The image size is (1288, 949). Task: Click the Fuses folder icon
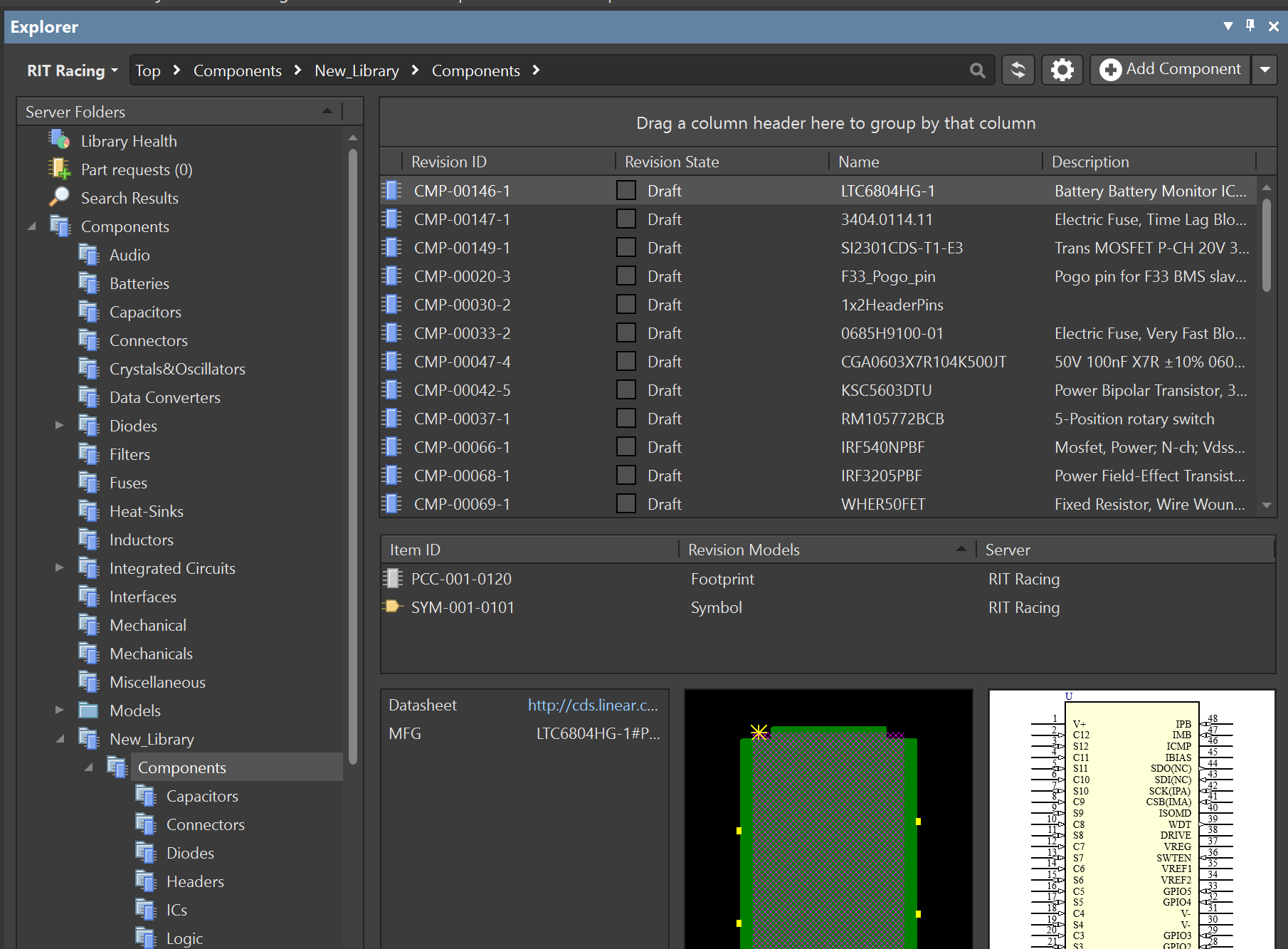tap(88, 482)
